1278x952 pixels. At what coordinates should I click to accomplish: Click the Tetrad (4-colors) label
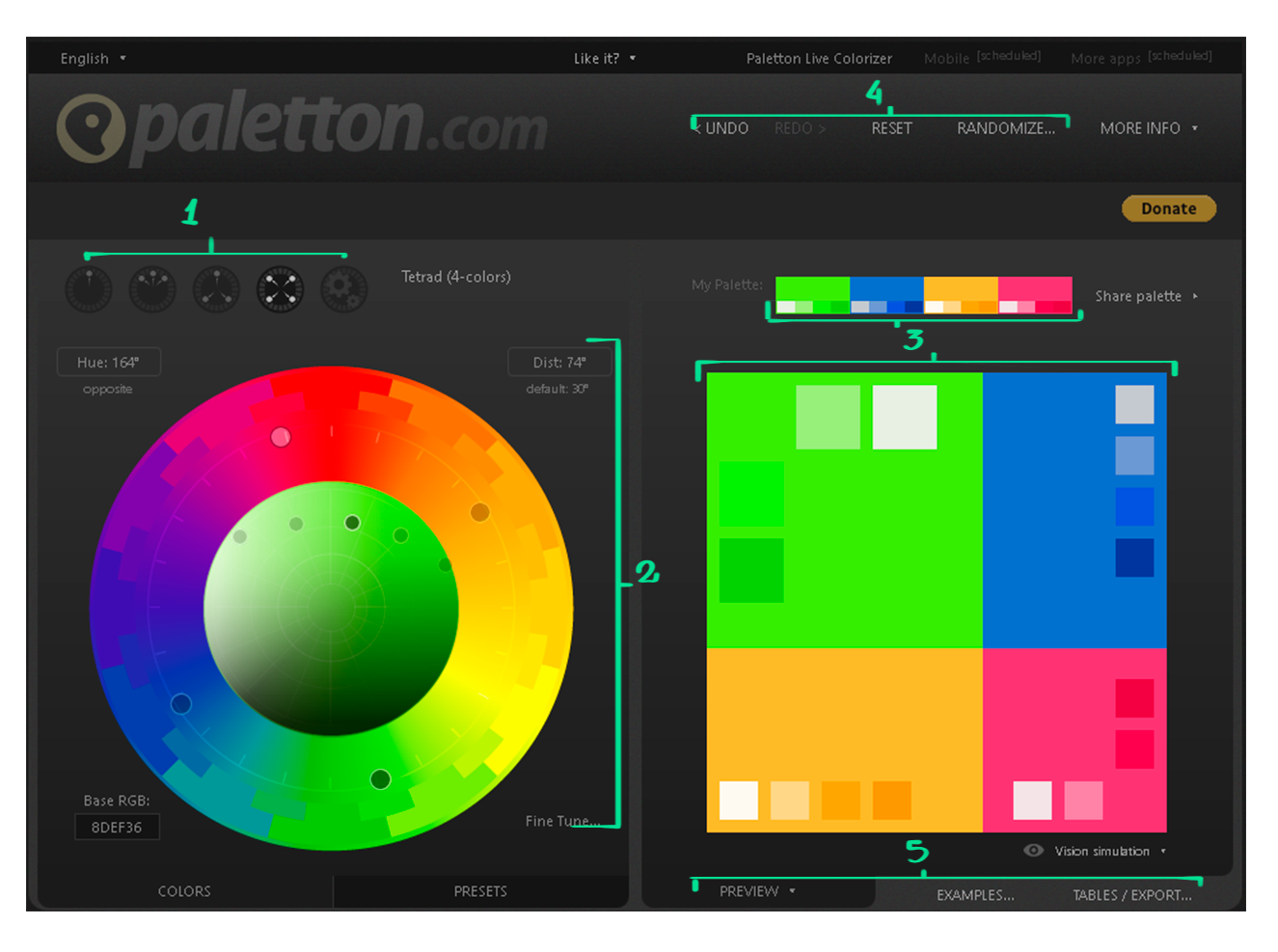coord(456,277)
